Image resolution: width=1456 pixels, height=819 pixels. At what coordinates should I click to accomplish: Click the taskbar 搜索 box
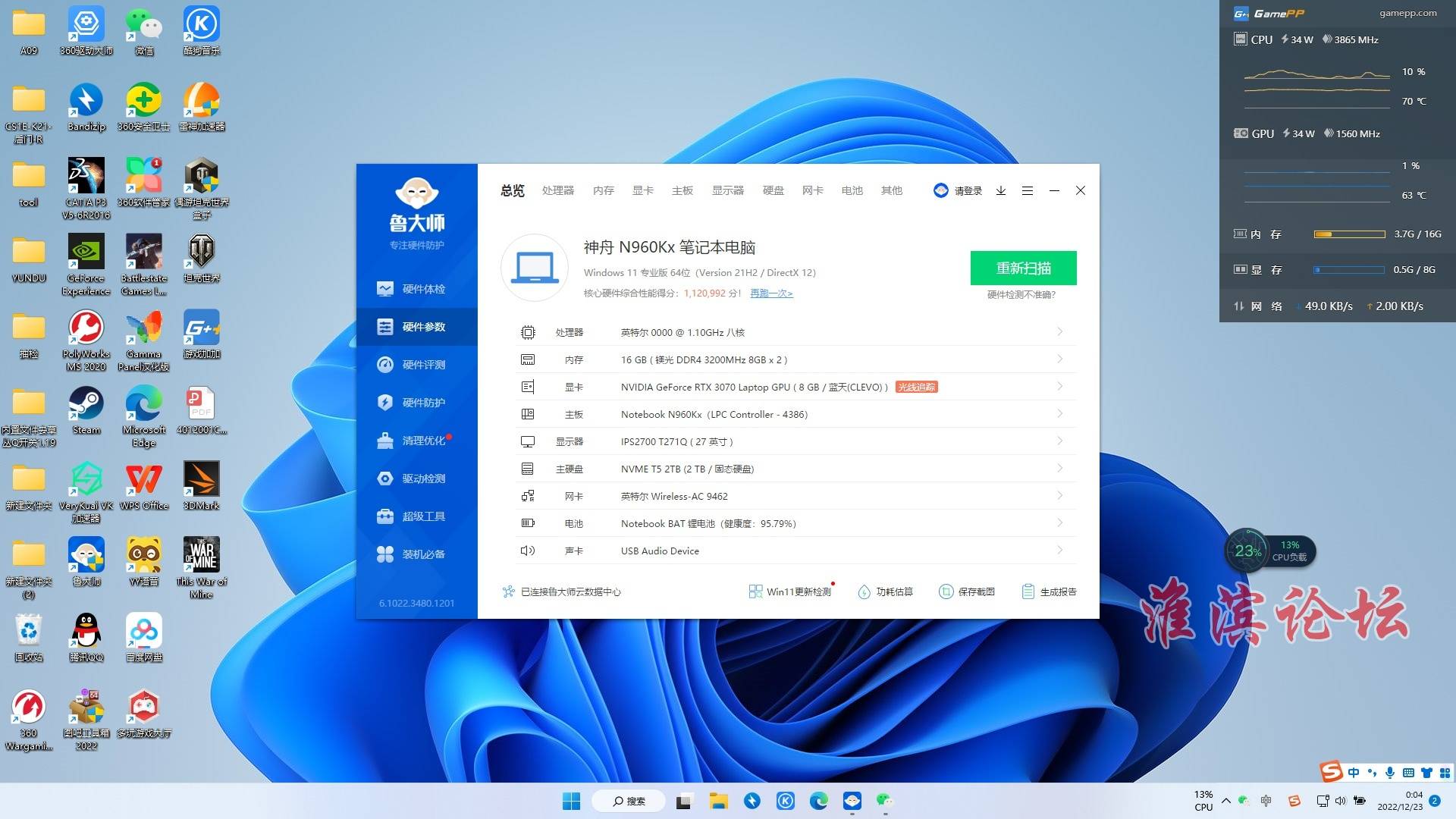point(629,801)
